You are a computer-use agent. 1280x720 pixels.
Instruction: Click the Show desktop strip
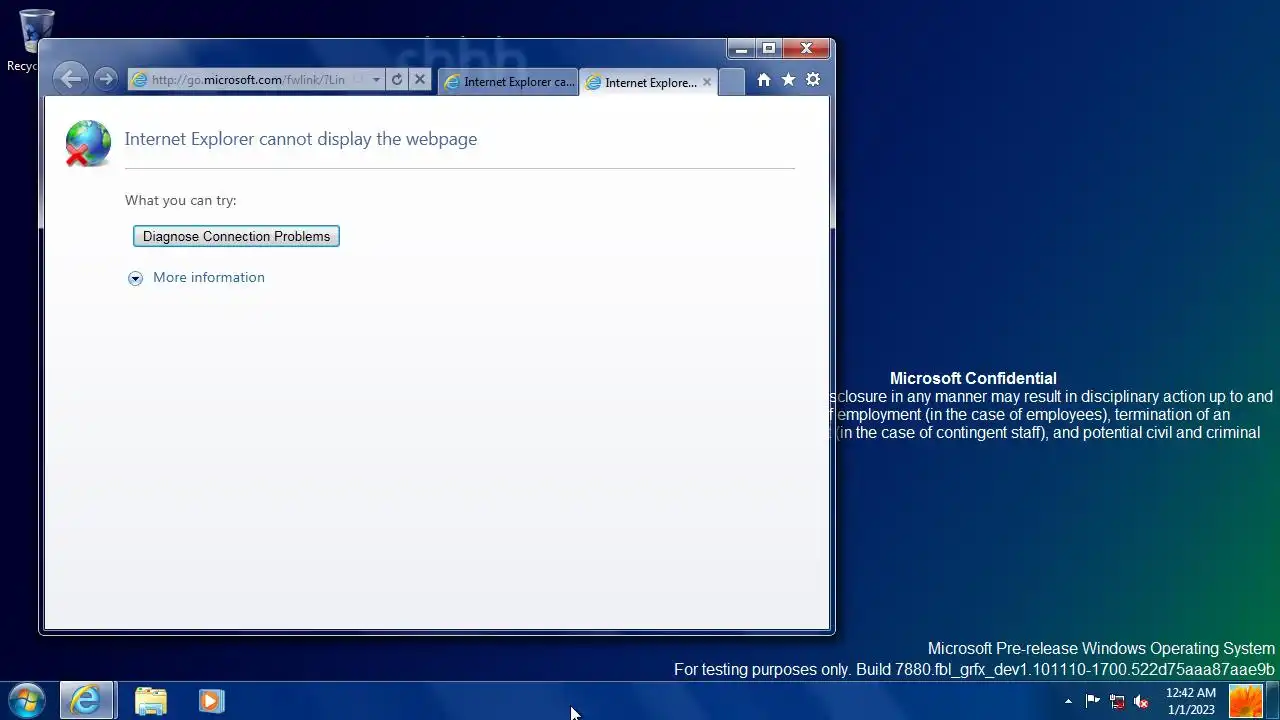(x=1273, y=701)
